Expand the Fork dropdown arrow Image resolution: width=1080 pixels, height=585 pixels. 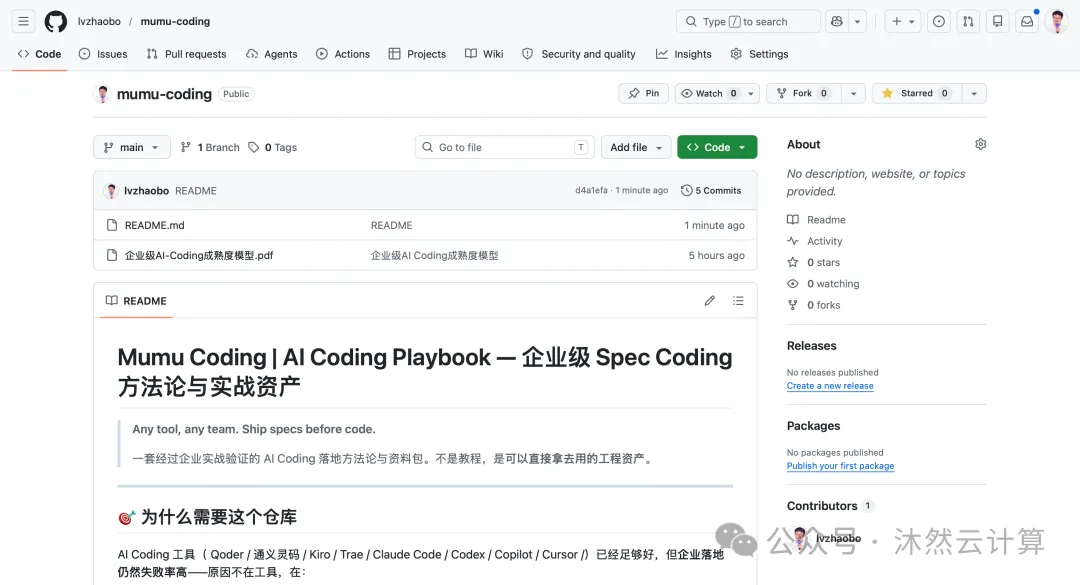853,93
